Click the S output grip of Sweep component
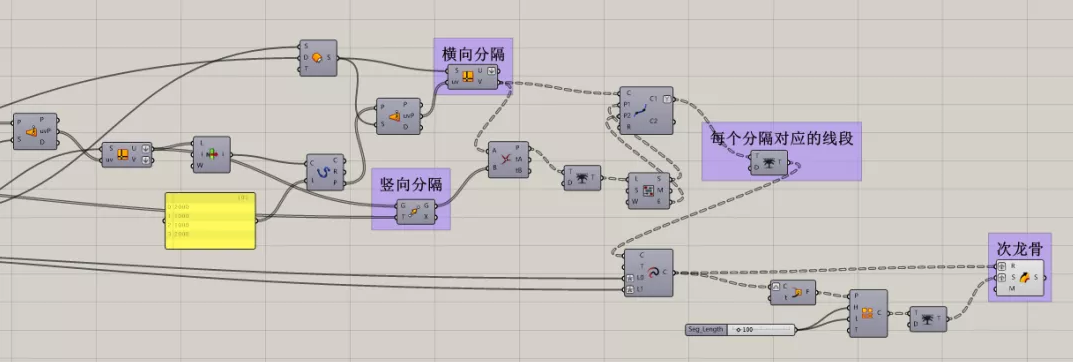The image size is (1073, 362). coord(1046,278)
